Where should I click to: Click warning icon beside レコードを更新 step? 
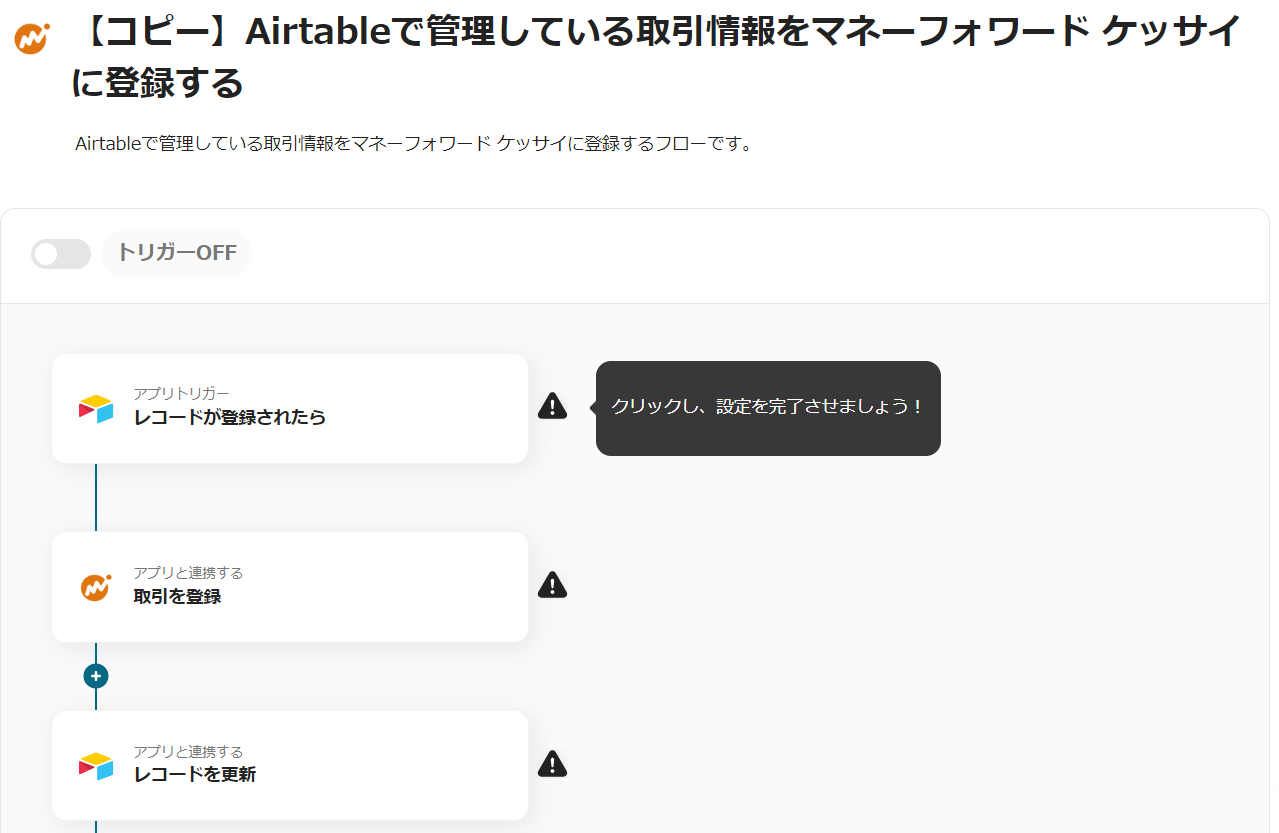[x=552, y=764]
